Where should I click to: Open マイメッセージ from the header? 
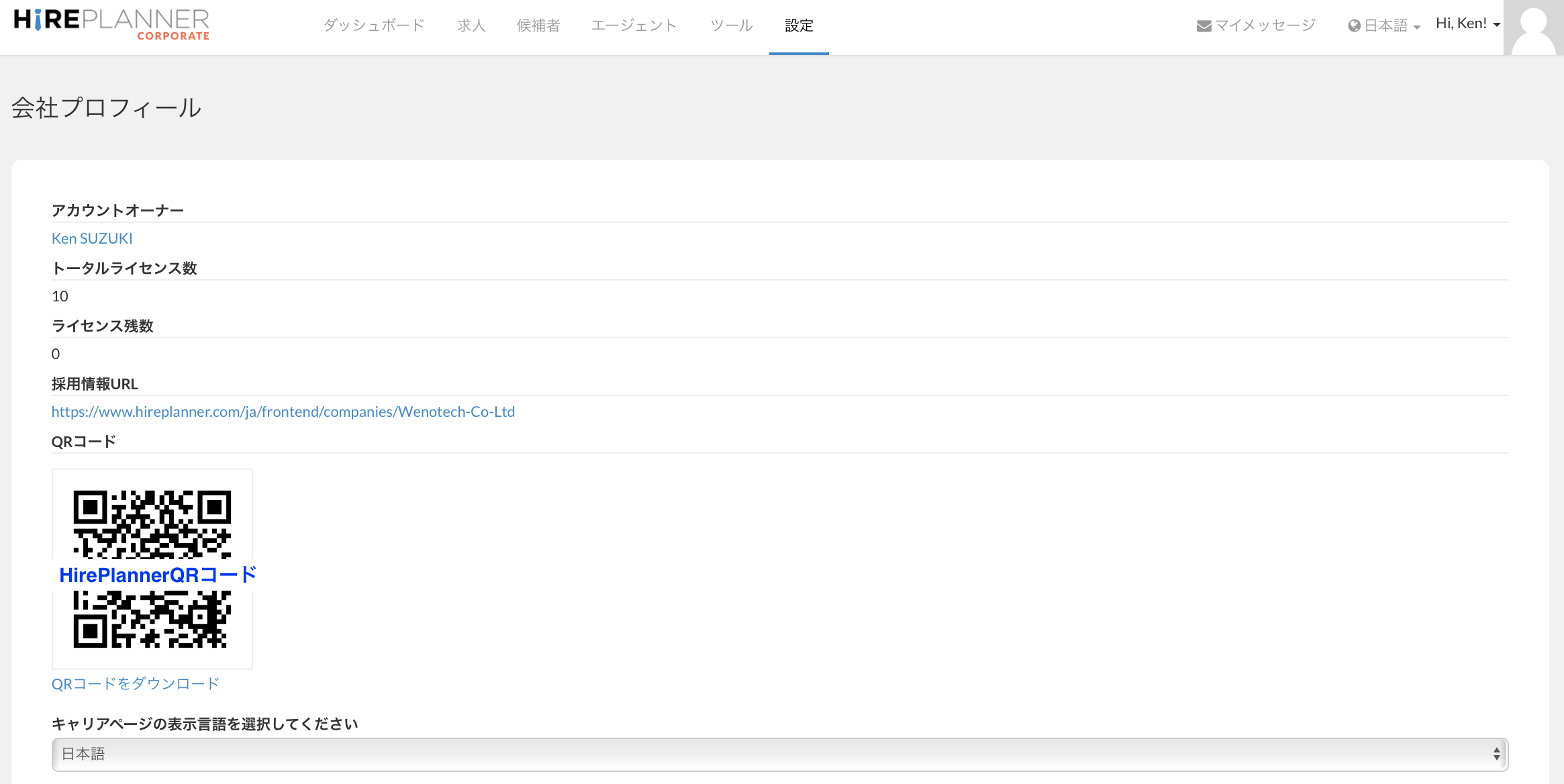pos(1265,26)
